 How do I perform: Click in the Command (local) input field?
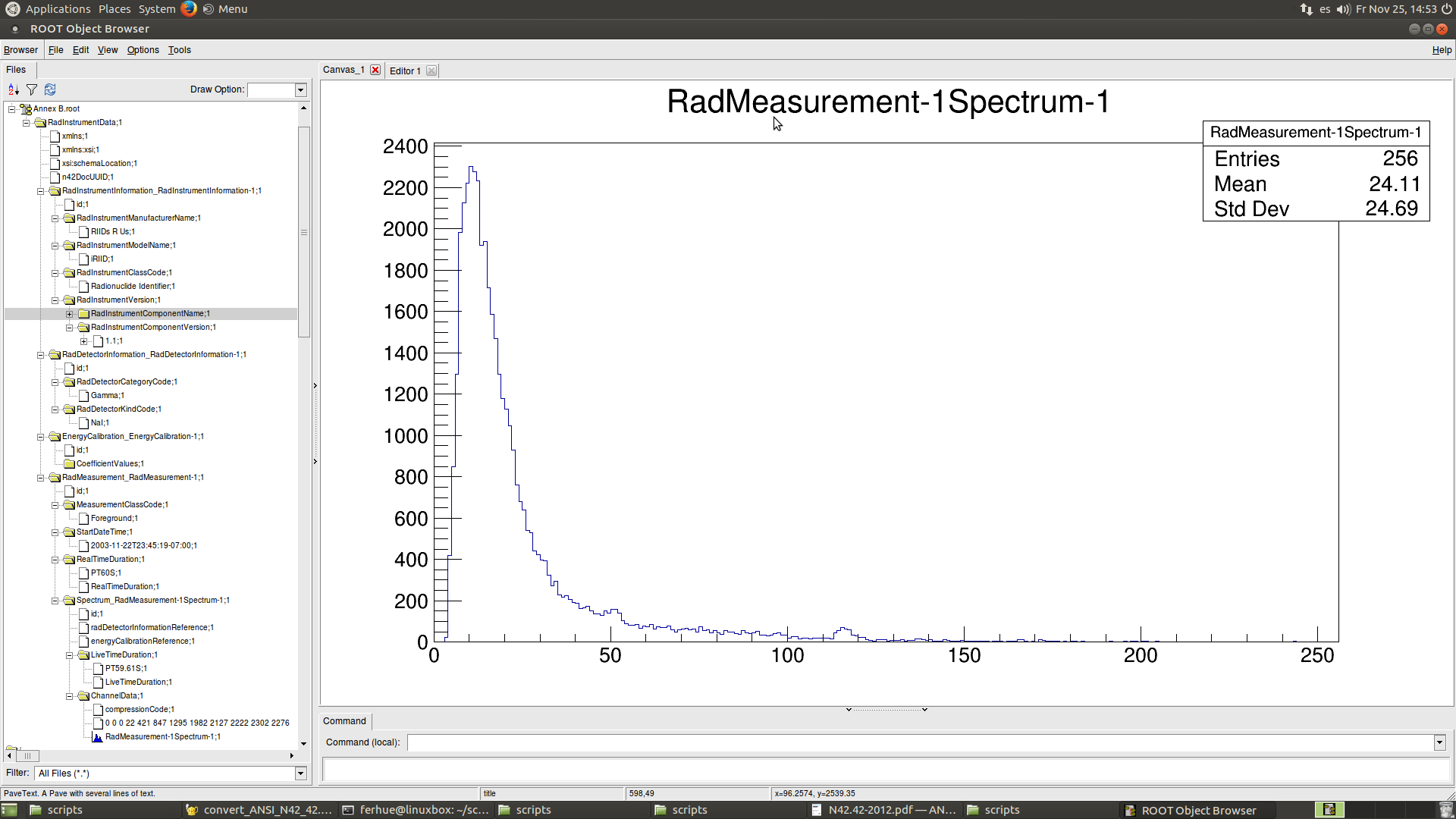coord(919,743)
